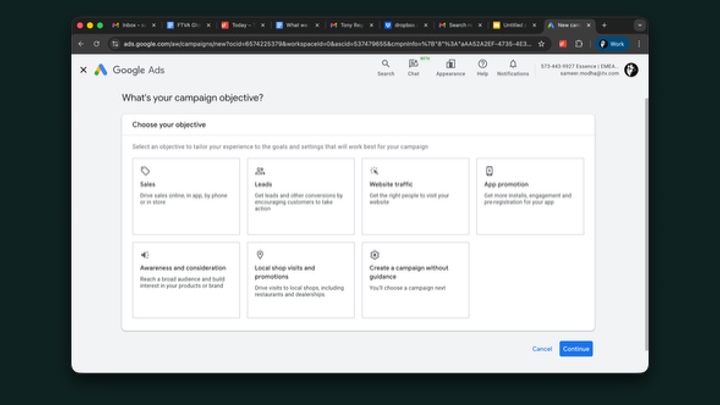This screenshot has width=720, height=405.
Task: Bookmark the page with star icon
Action: pos(541,44)
